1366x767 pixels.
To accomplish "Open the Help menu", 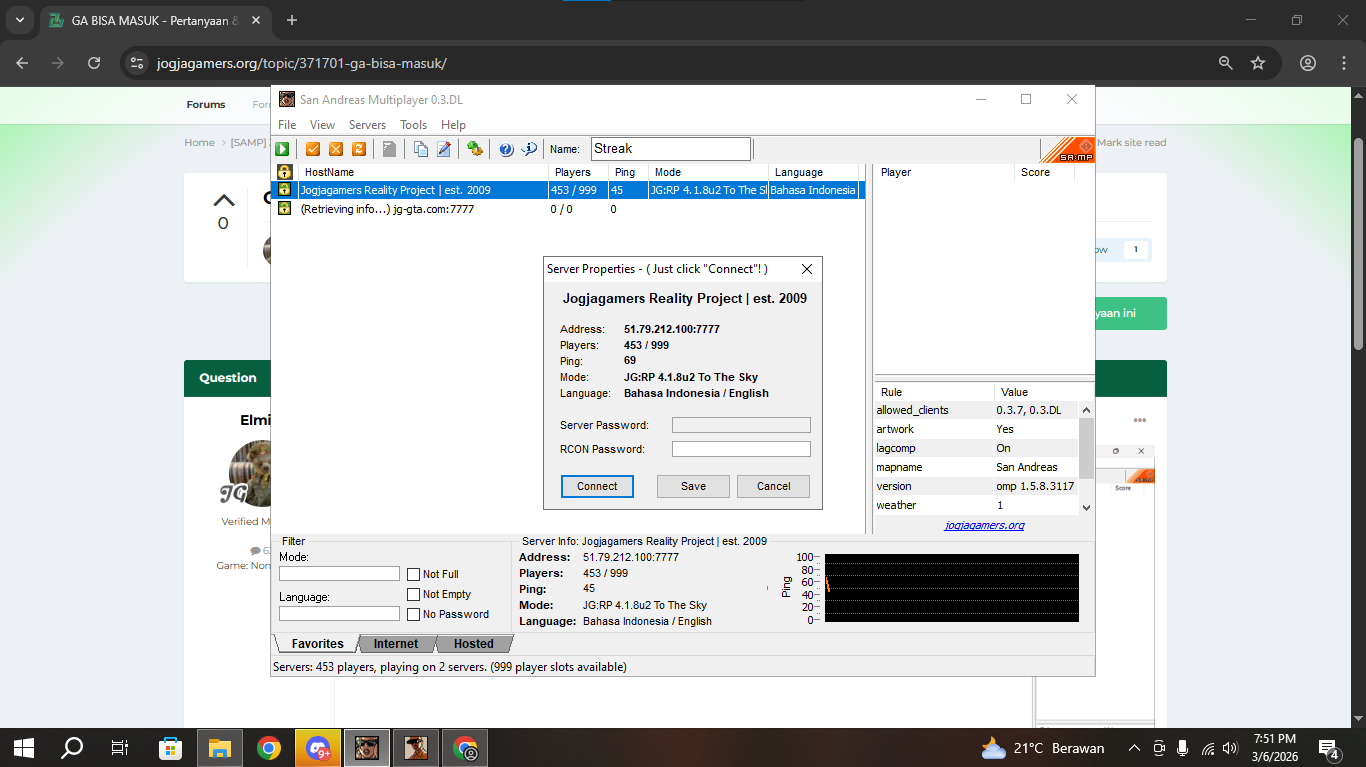I will coord(453,125).
